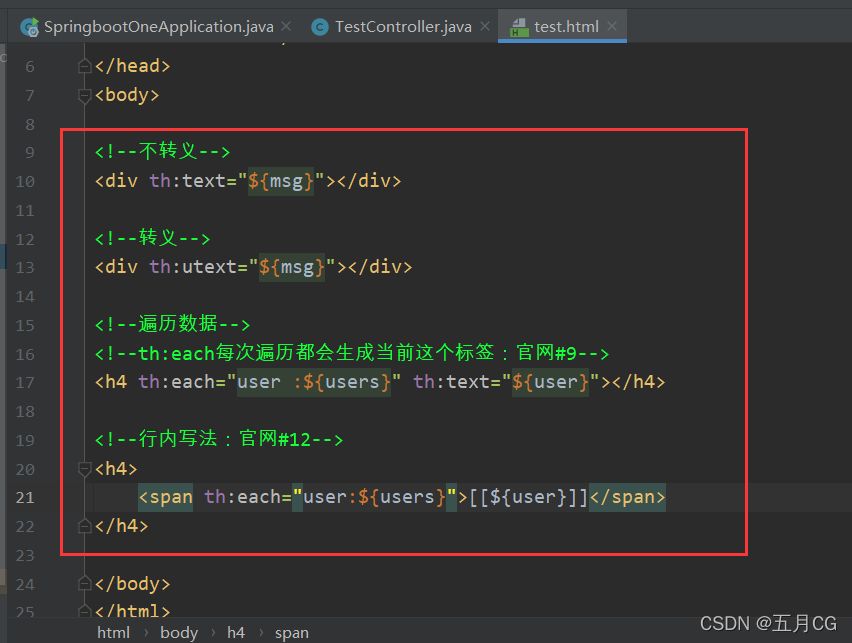Click line number 21 in the gutter
This screenshot has width=852, height=643.
point(25,497)
